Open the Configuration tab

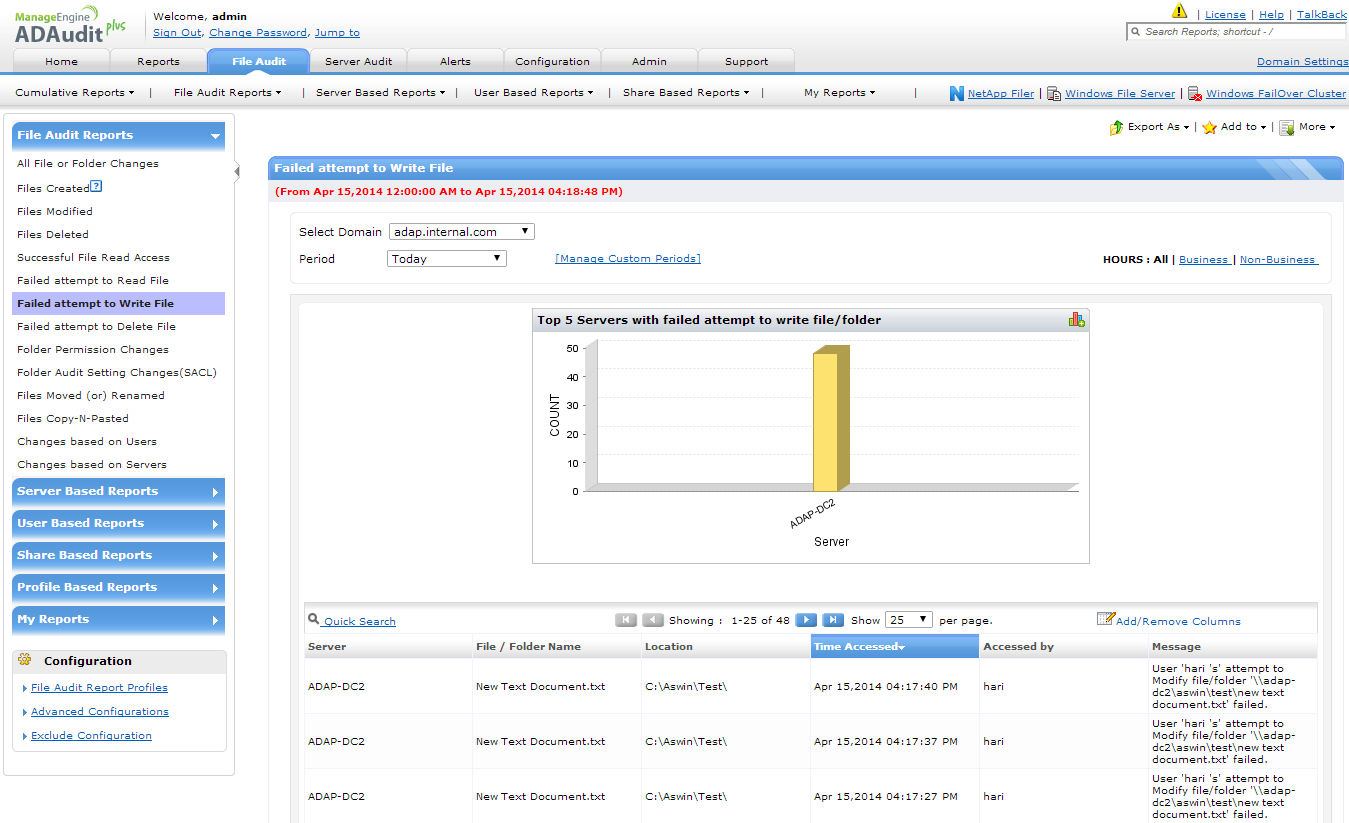click(552, 61)
